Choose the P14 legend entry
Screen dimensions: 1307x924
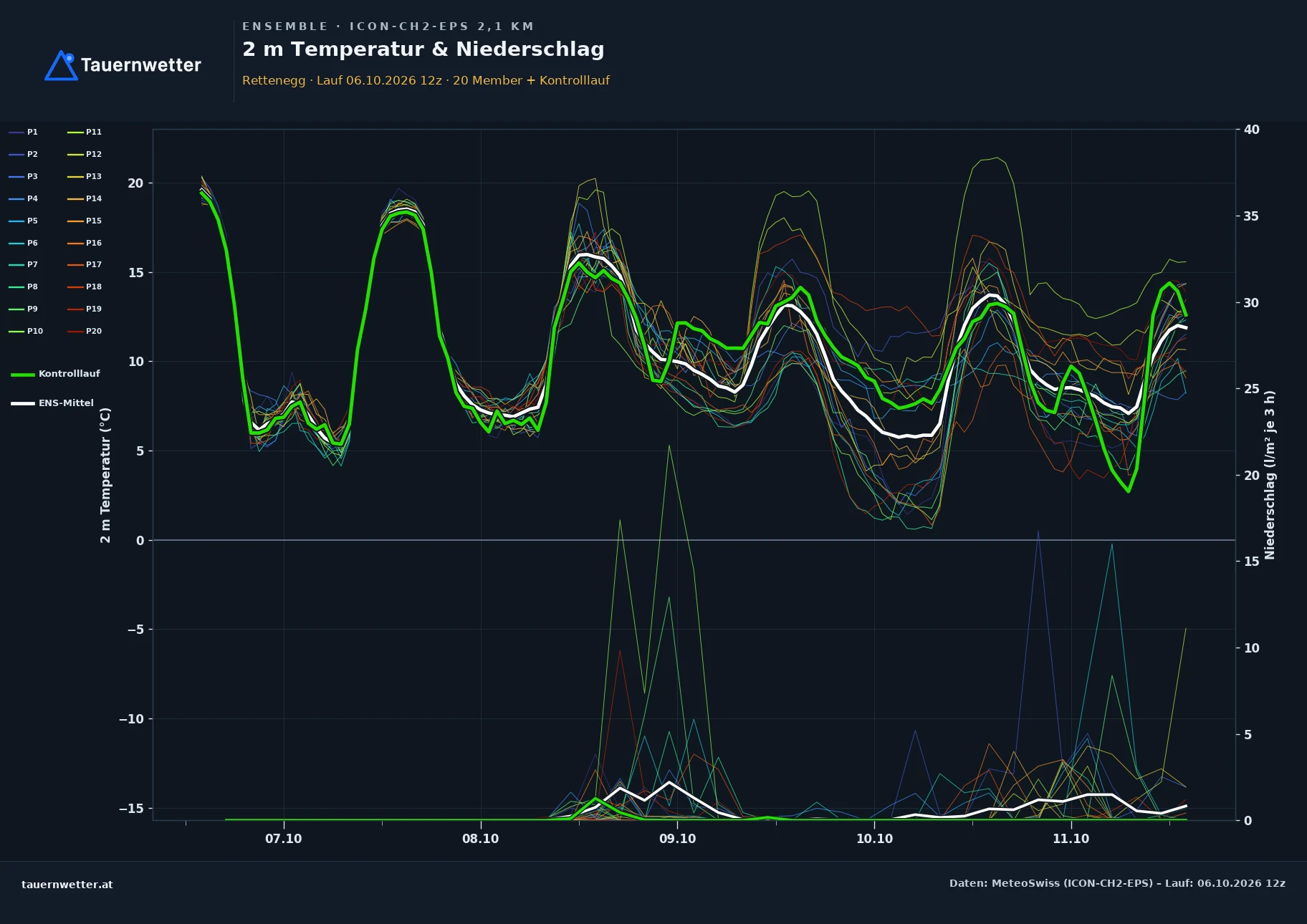[85, 198]
